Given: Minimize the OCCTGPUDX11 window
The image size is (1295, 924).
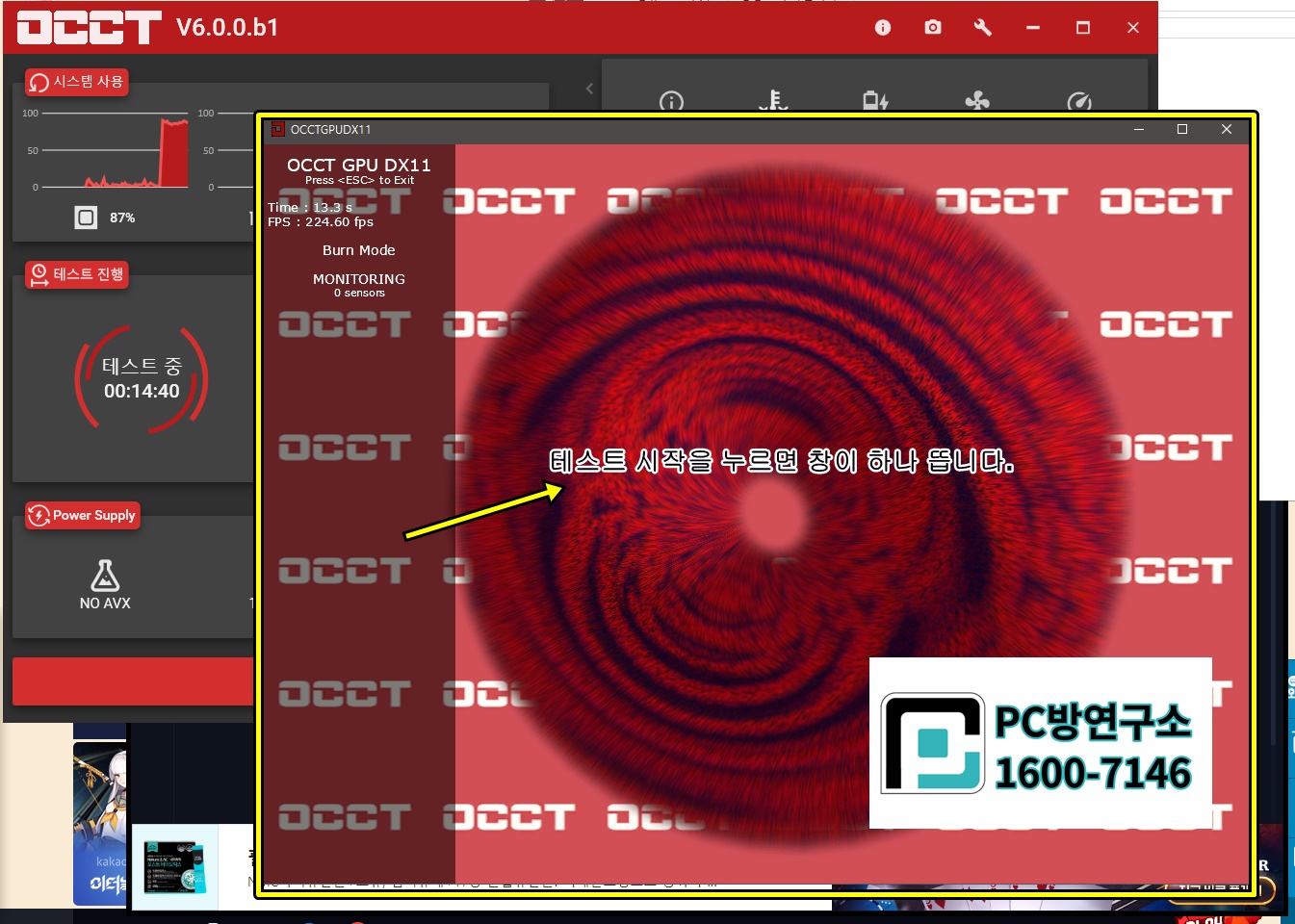Looking at the screenshot, I should tap(1138, 129).
